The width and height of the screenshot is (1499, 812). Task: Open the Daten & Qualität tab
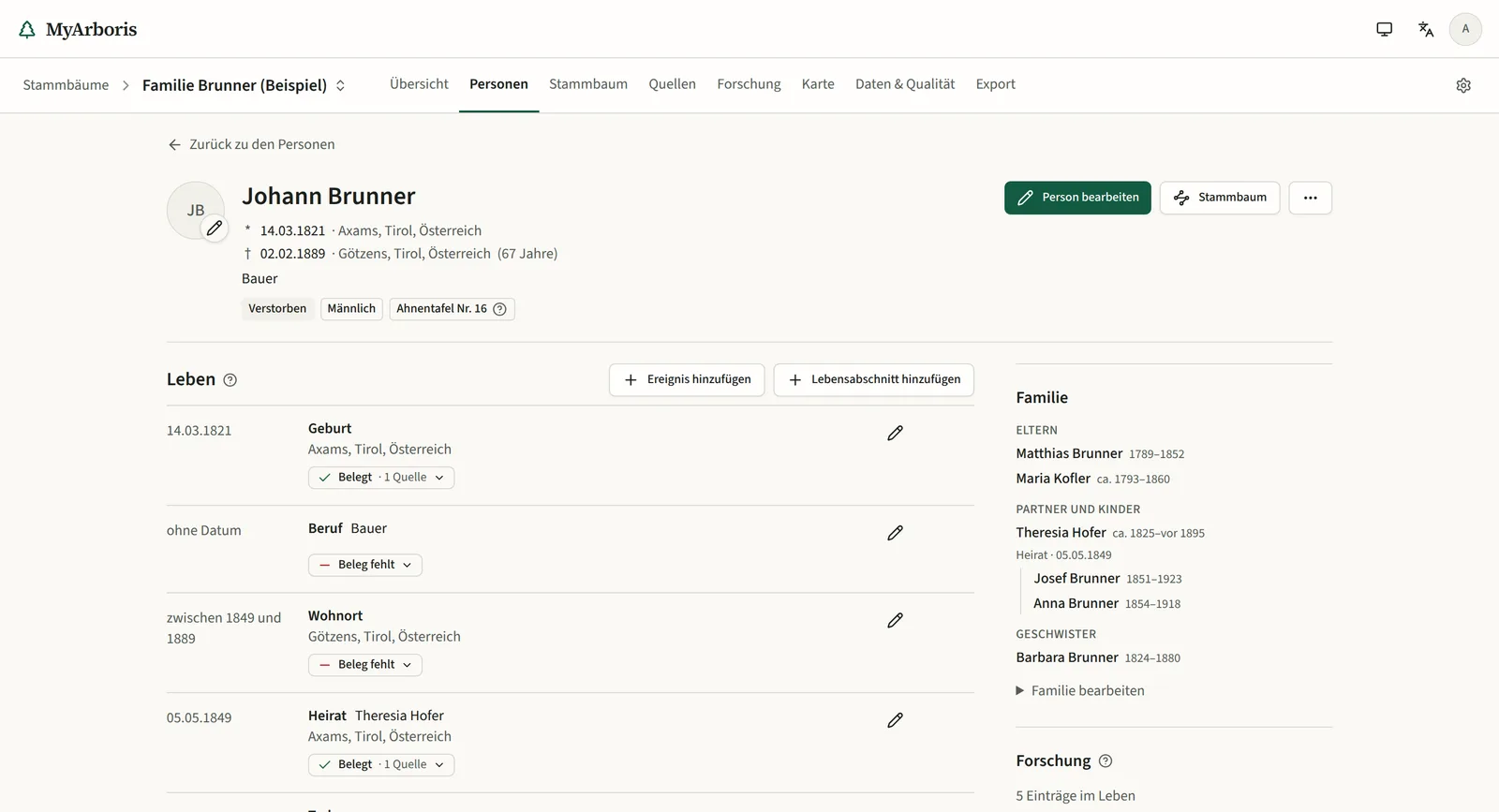[x=905, y=84]
